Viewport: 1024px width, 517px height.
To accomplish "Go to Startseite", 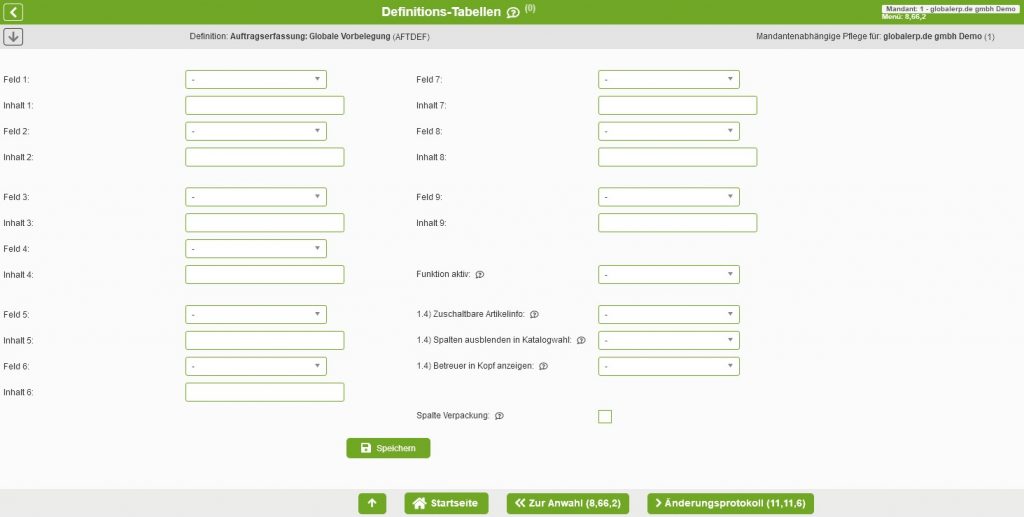I will 446,503.
